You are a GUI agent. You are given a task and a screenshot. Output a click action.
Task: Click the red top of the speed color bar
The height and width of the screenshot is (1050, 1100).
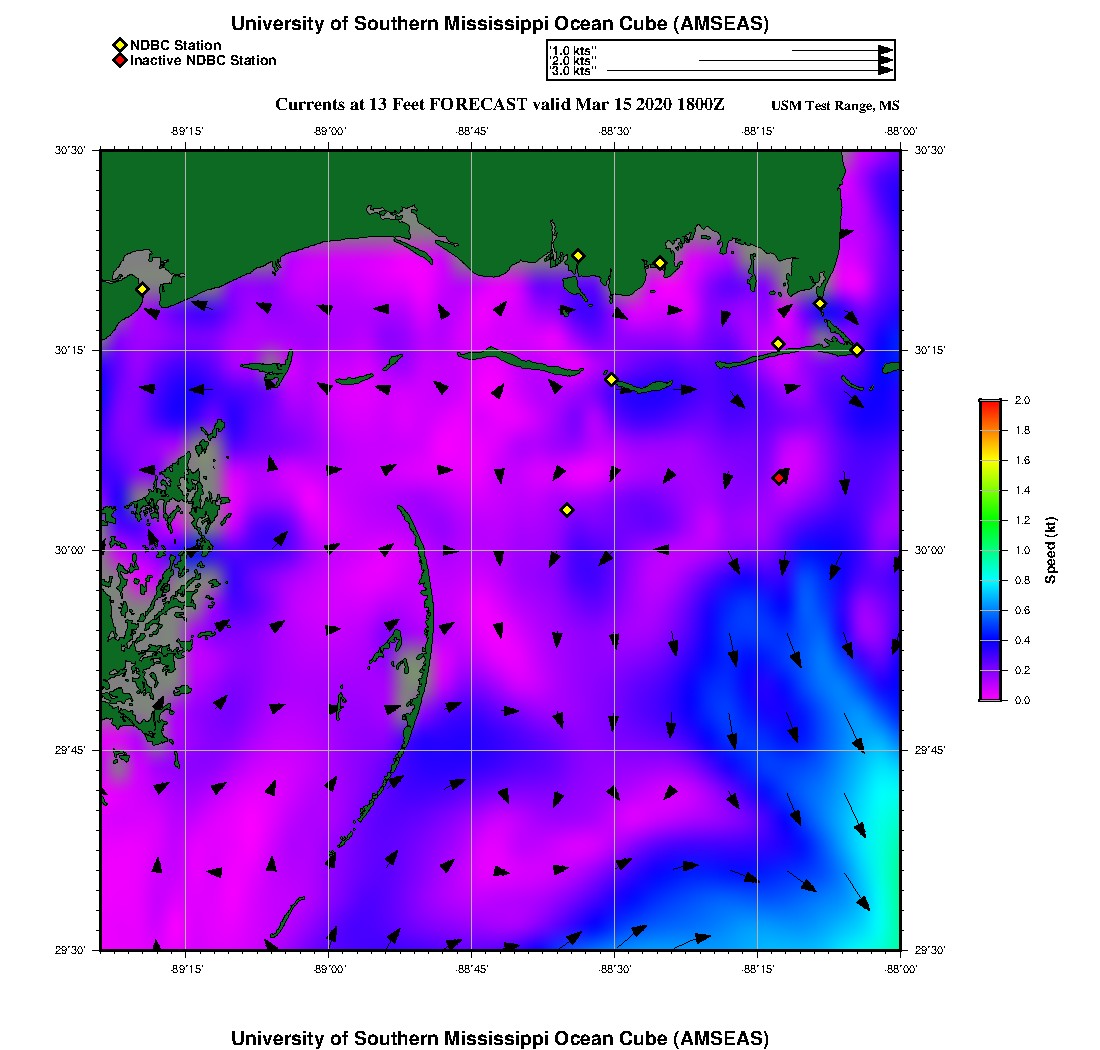click(989, 405)
